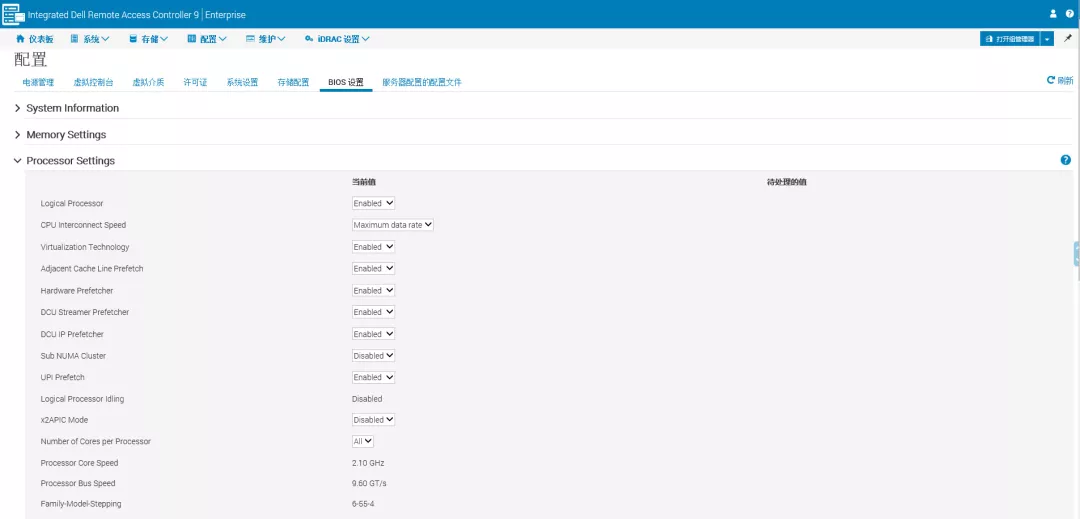1080x519 pixels.
Task: Open DCU Streamer Prefetcher dropdown
Action: coord(373,312)
